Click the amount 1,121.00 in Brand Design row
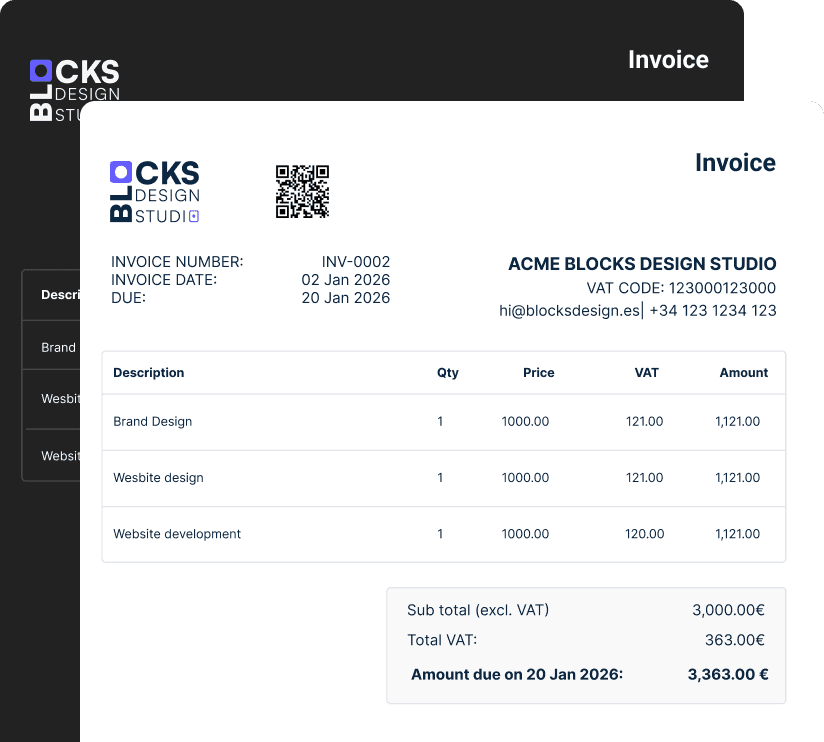The height and width of the screenshot is (742, 824). [x=737, y=421]
